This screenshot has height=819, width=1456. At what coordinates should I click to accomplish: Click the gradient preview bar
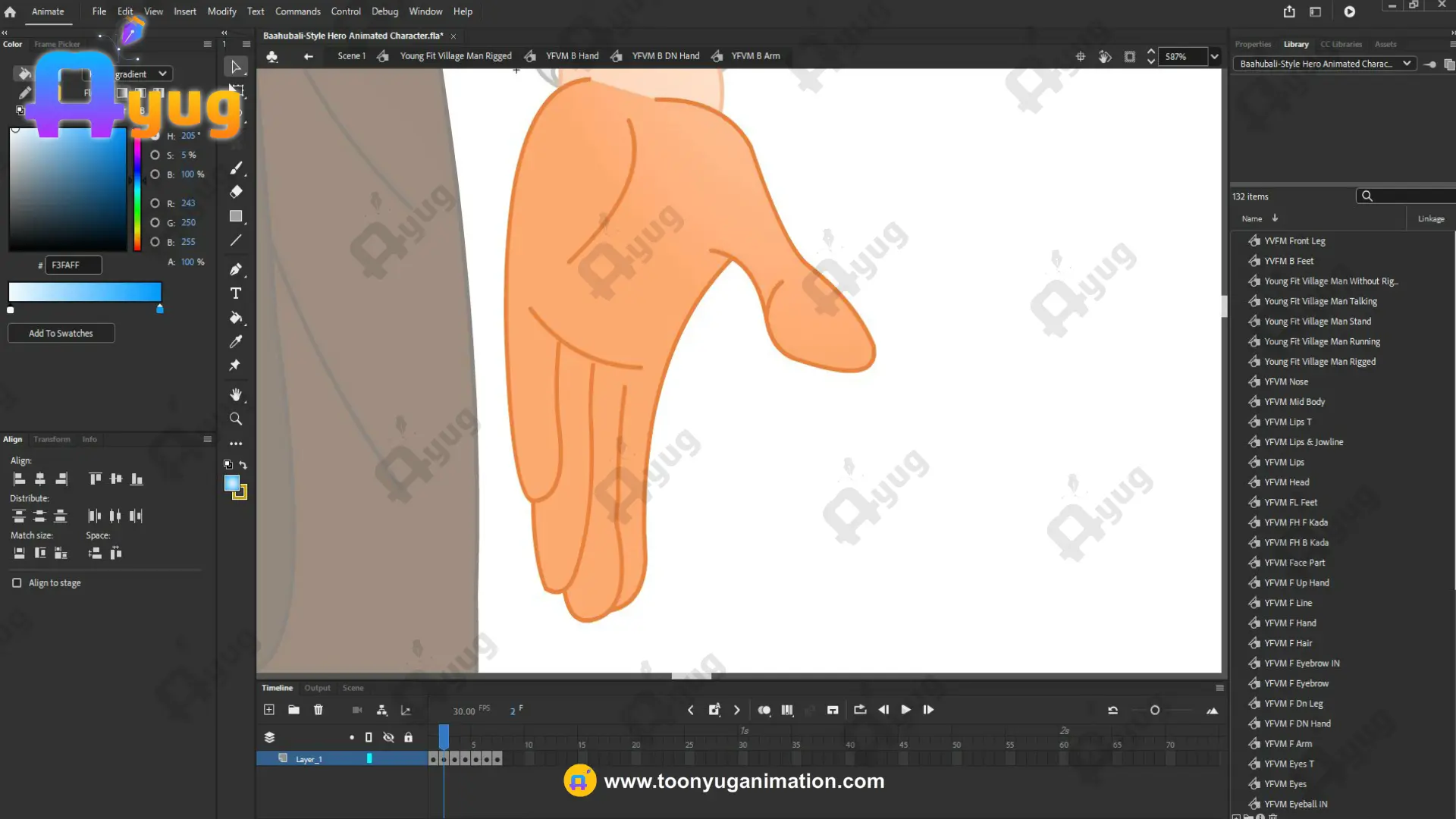tap(84, 292)
